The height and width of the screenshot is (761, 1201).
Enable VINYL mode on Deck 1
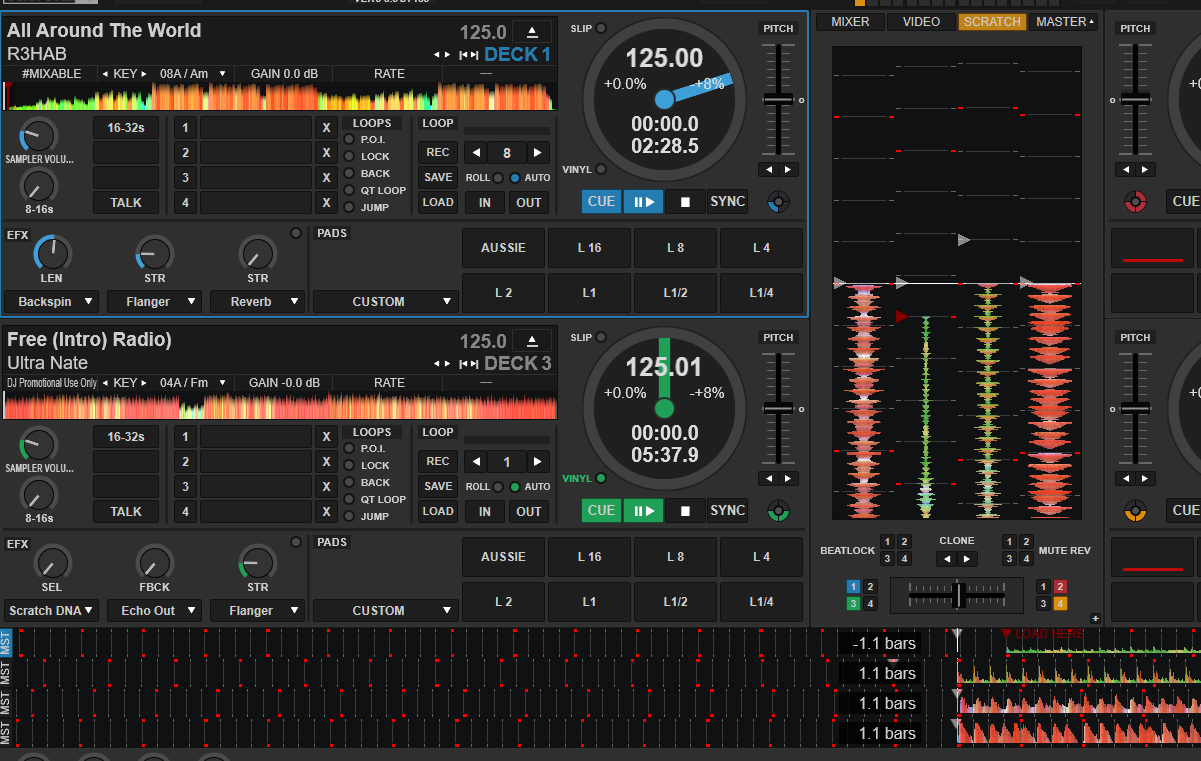601,170
